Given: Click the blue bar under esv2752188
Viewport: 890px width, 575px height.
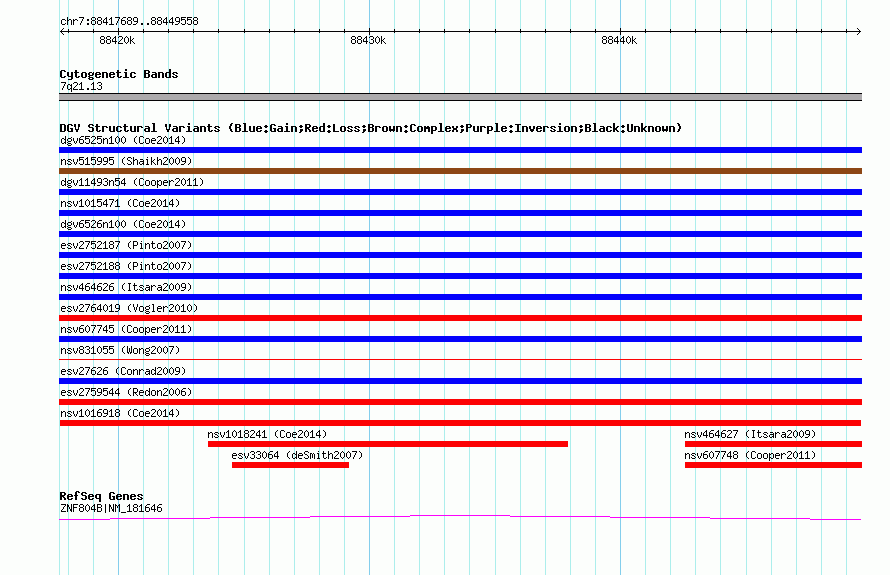Looking at the screenshot, I should click(x=460, y=276).
